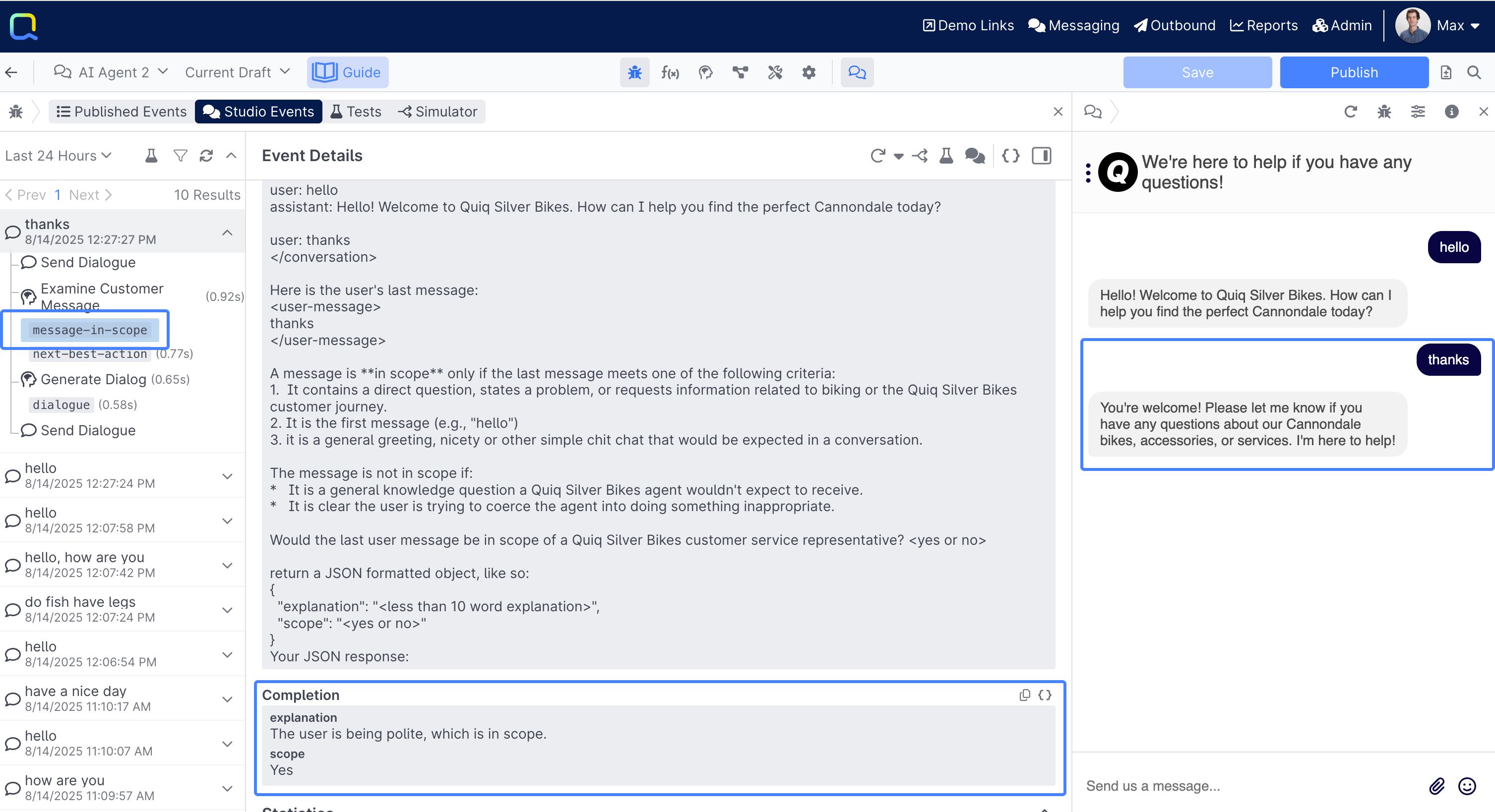The image size is (1495, 812).
Task: Expand the hello 12:27:24 PM event
Action: [x=228, y=476]
